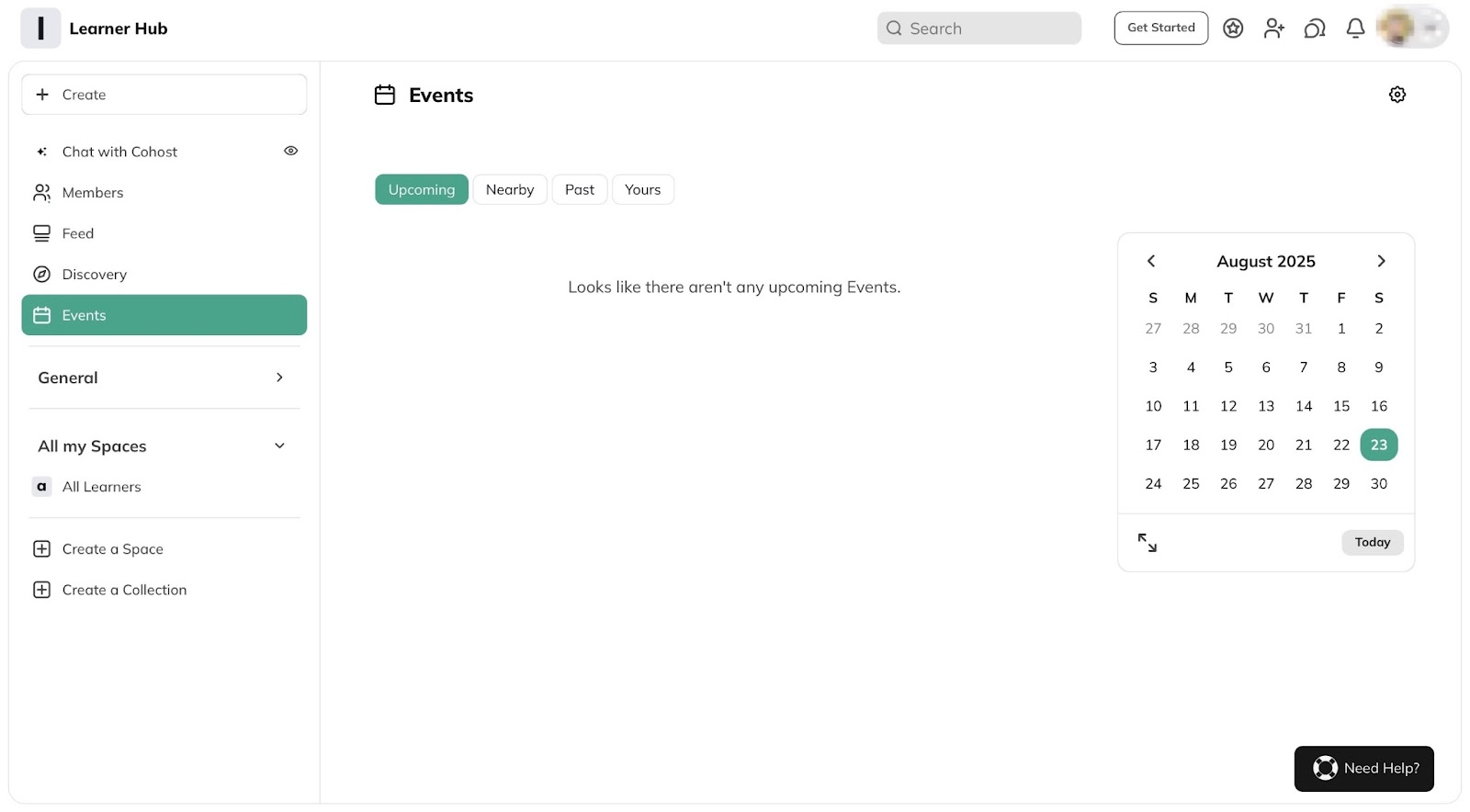This screenshot has width=1470, height=812.
Task: Open Events settings gear
Action: pos(1397,95)
